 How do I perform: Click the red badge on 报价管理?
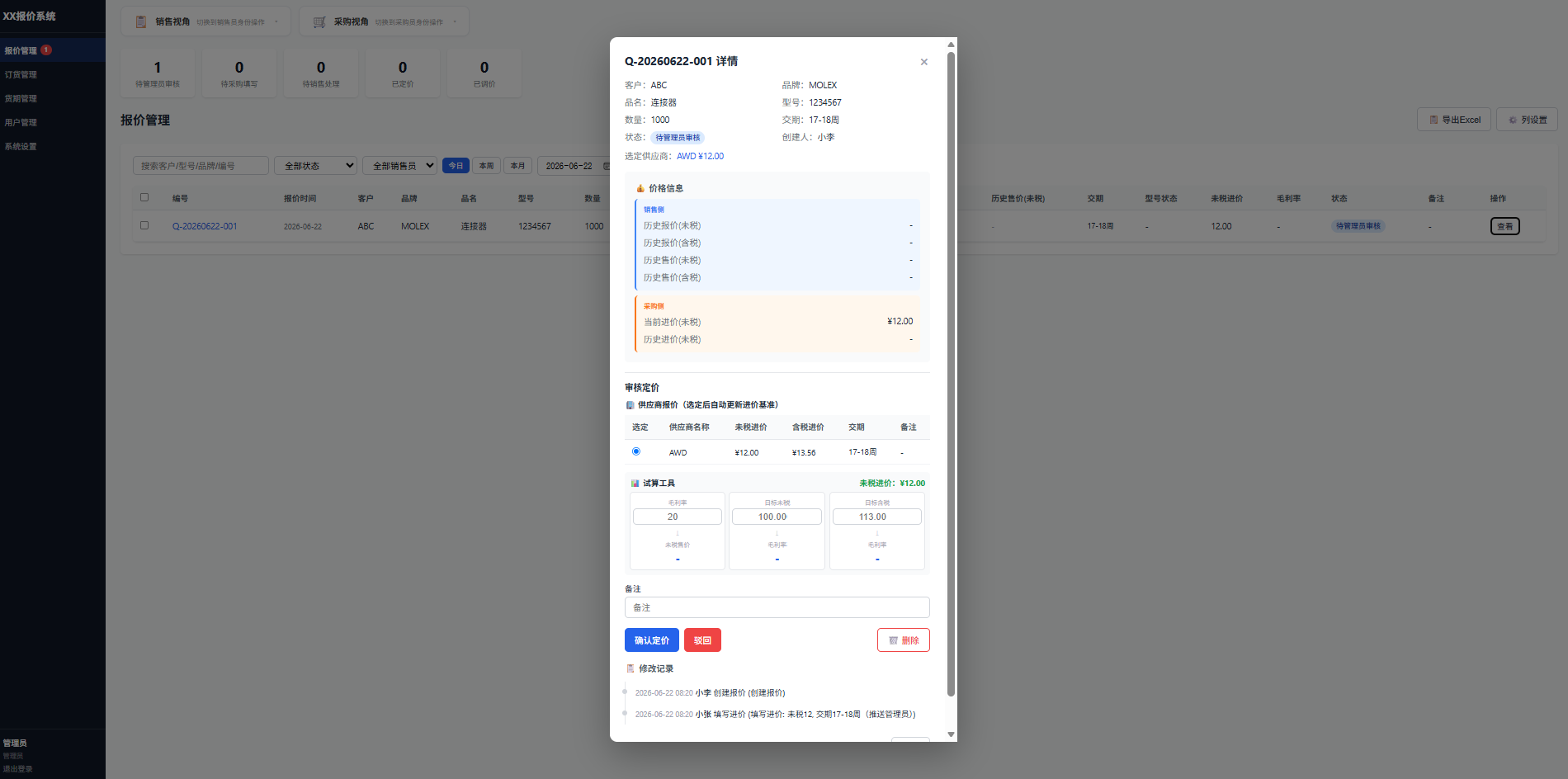point(46,50)
